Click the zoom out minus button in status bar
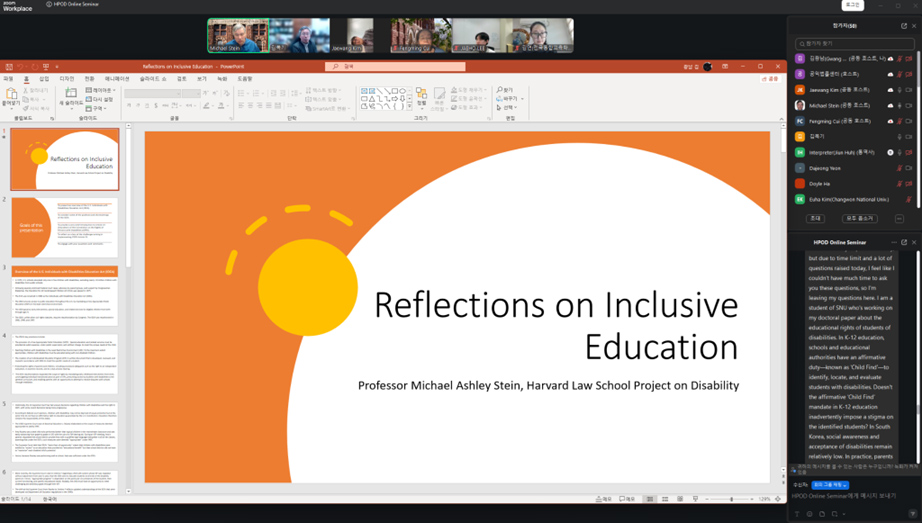The width and height of the screenshot is (922, 523). tap(707, 499)
